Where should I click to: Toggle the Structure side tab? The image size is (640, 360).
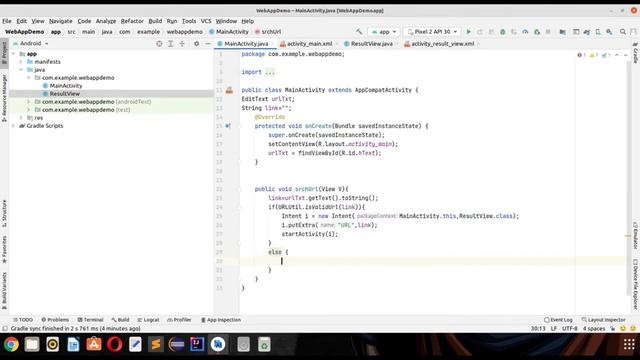pyautogui.click(x=4, y=213)
